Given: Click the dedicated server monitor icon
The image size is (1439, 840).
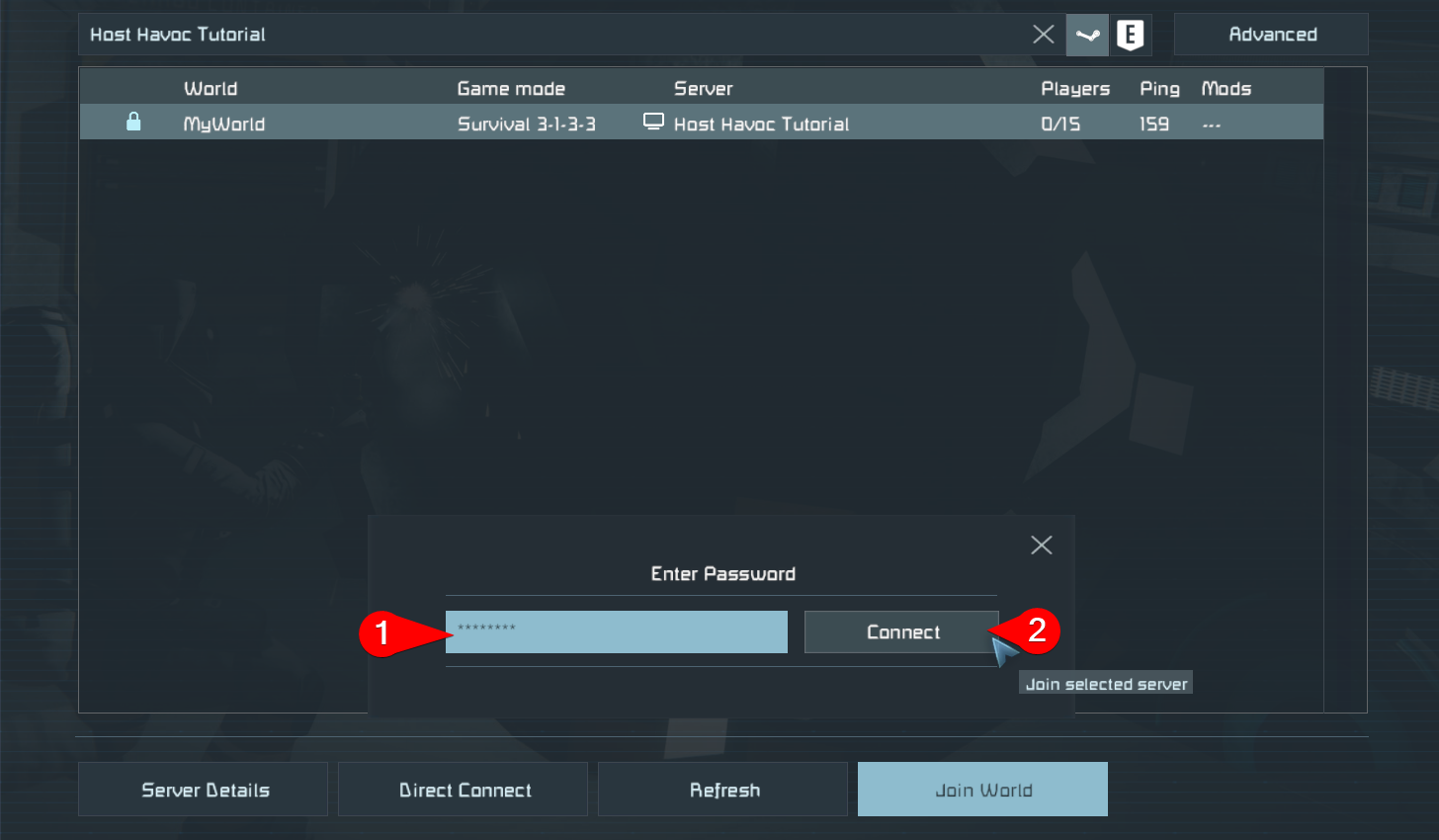Looking at the screenshot, I should click(653, 122).
